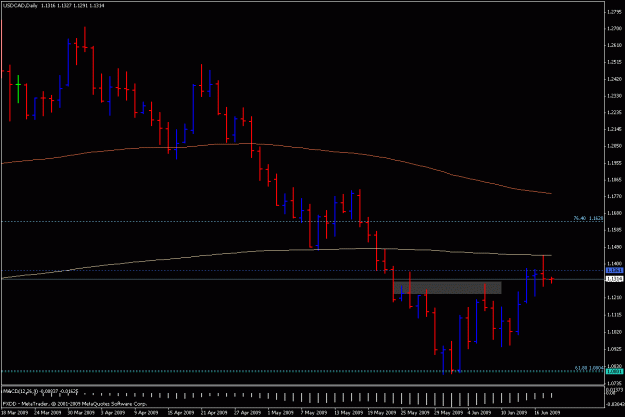The width and height of the screenshot is (625, 417).
Task: Click the 30 Mar 2009 date label
Action: click(81, 413)
